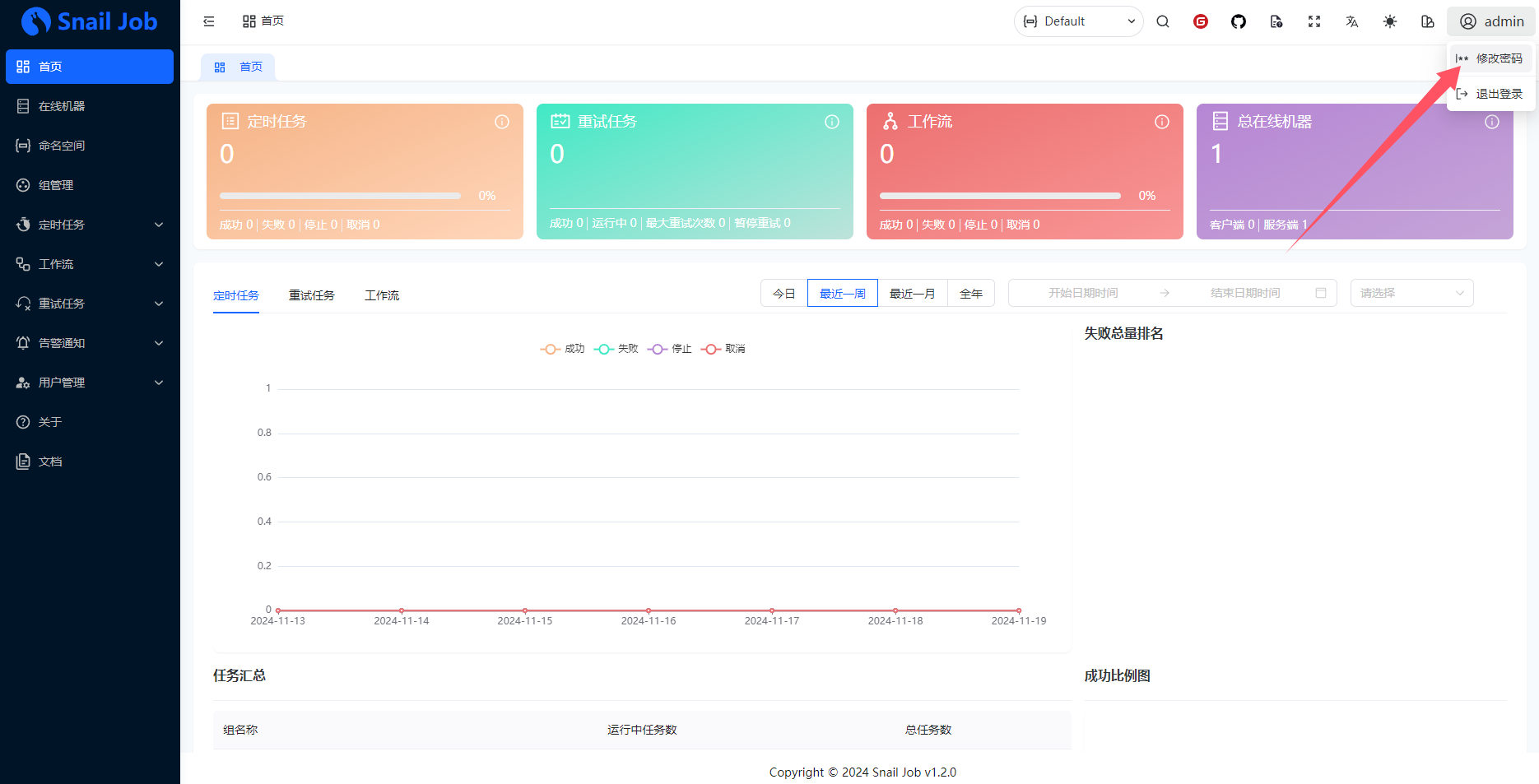Select the 最近一月 time range option

coord(912,294)
